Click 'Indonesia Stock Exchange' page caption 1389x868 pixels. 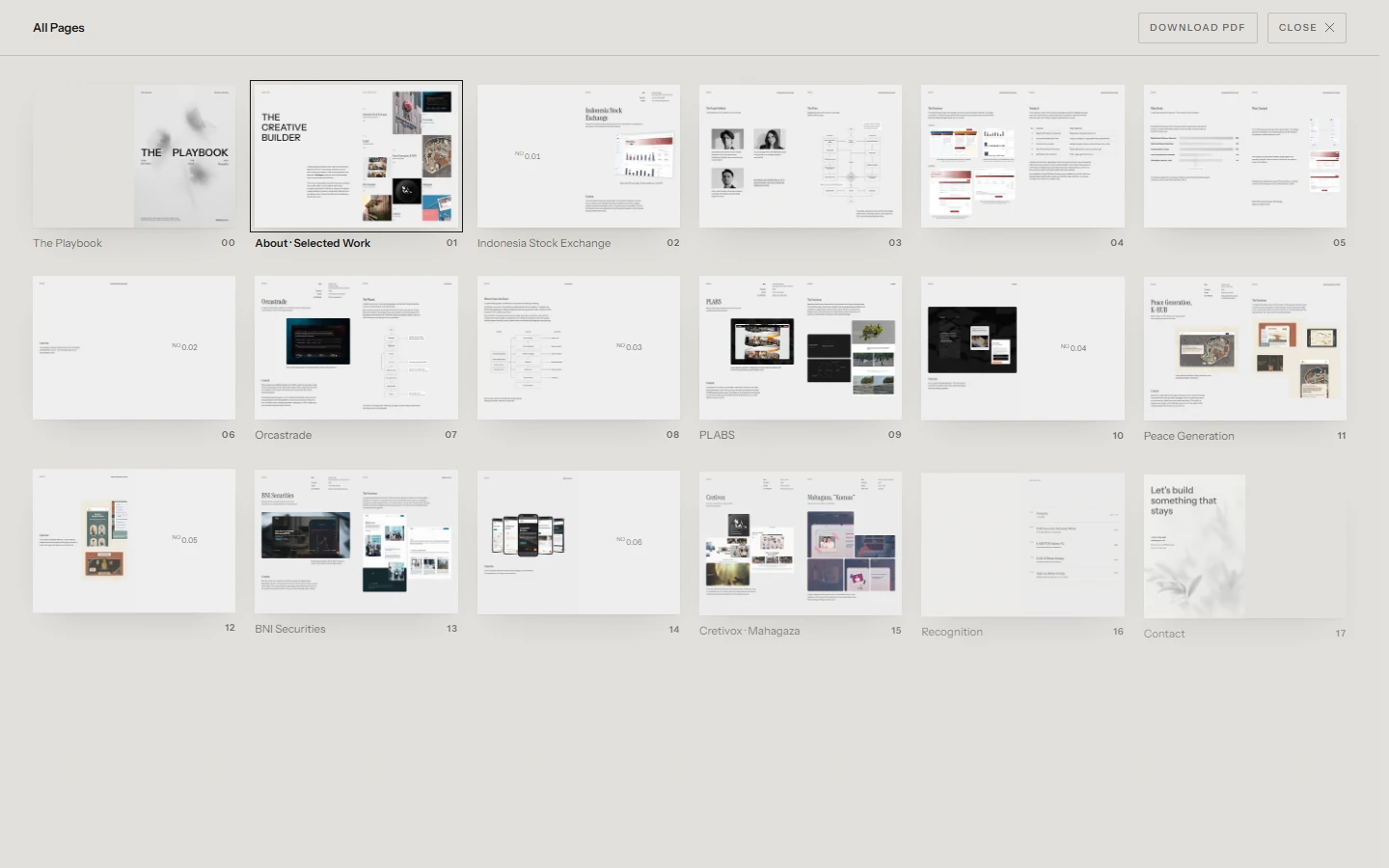click(x=544, y=243)
